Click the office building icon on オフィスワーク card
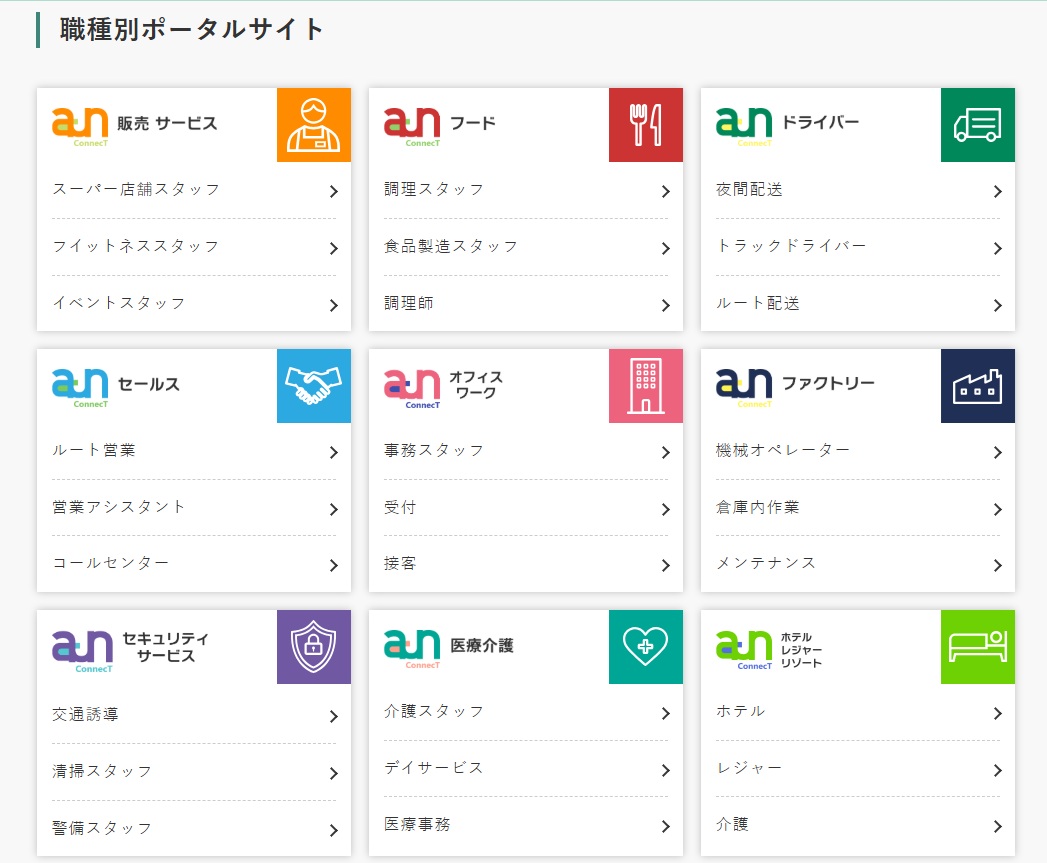This screenshot has width=1047, height=863. tap(645, 386)
